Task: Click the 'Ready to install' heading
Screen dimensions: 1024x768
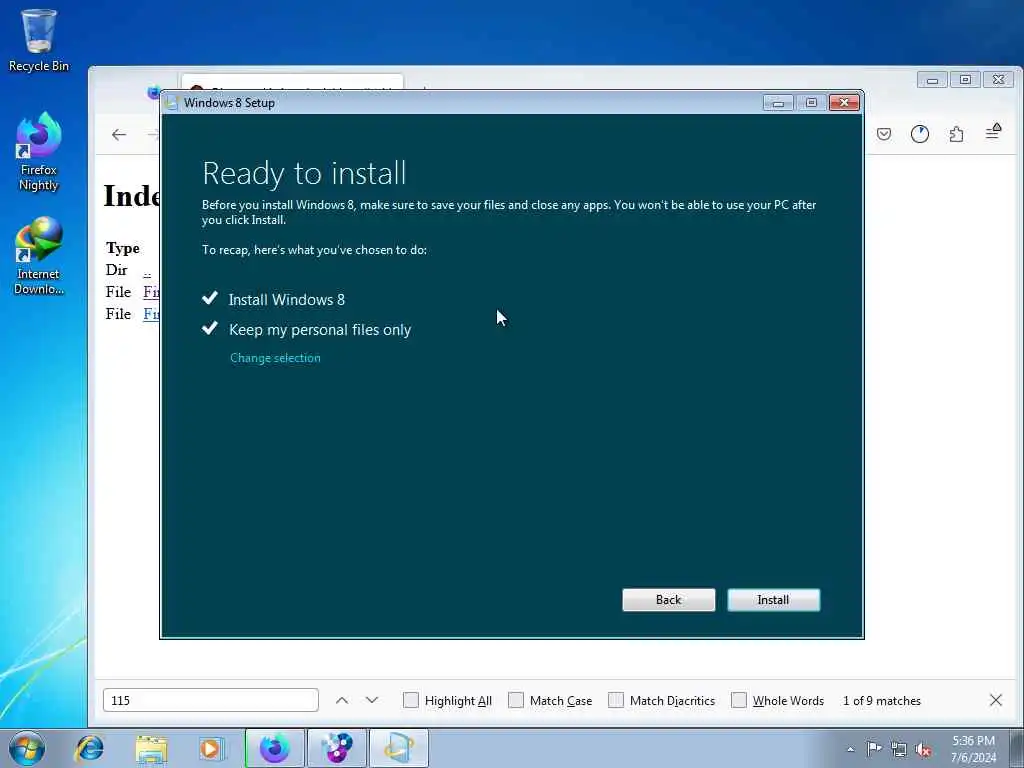Action: tap(304, 174)
